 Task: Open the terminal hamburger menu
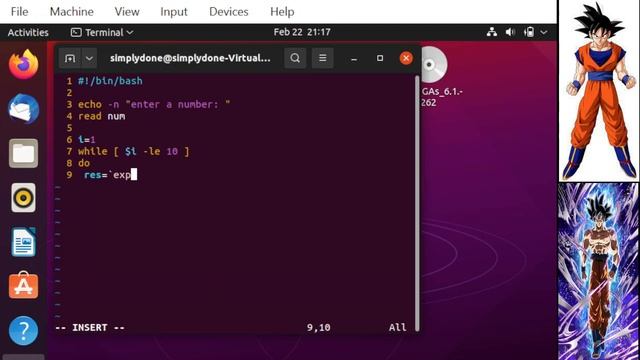point(322,58)
